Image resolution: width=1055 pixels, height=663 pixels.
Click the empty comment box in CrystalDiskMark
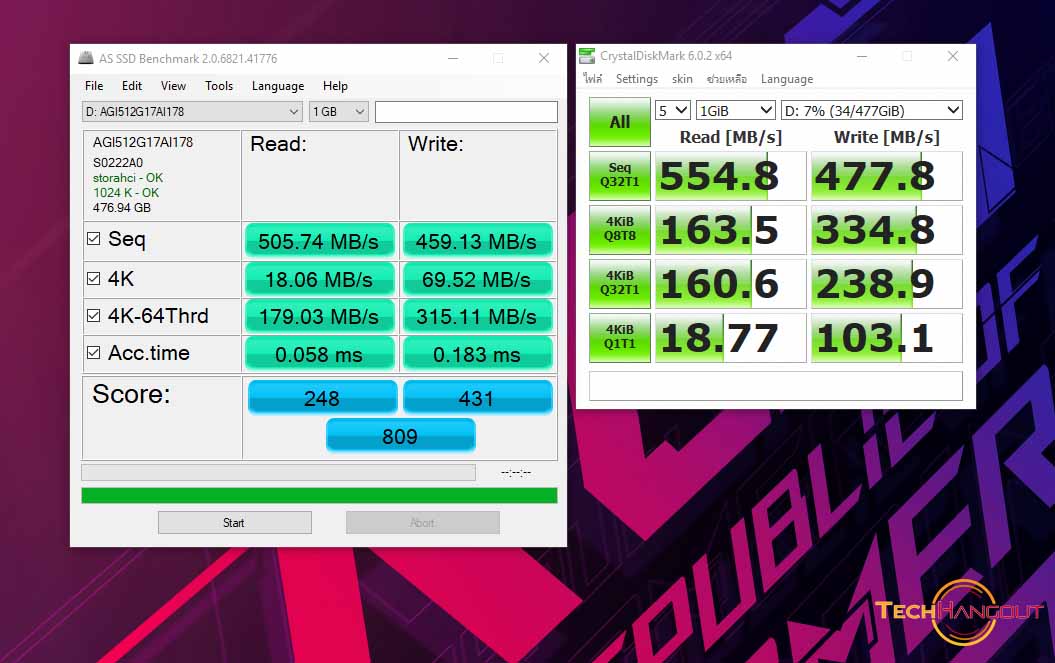[776, 386]
